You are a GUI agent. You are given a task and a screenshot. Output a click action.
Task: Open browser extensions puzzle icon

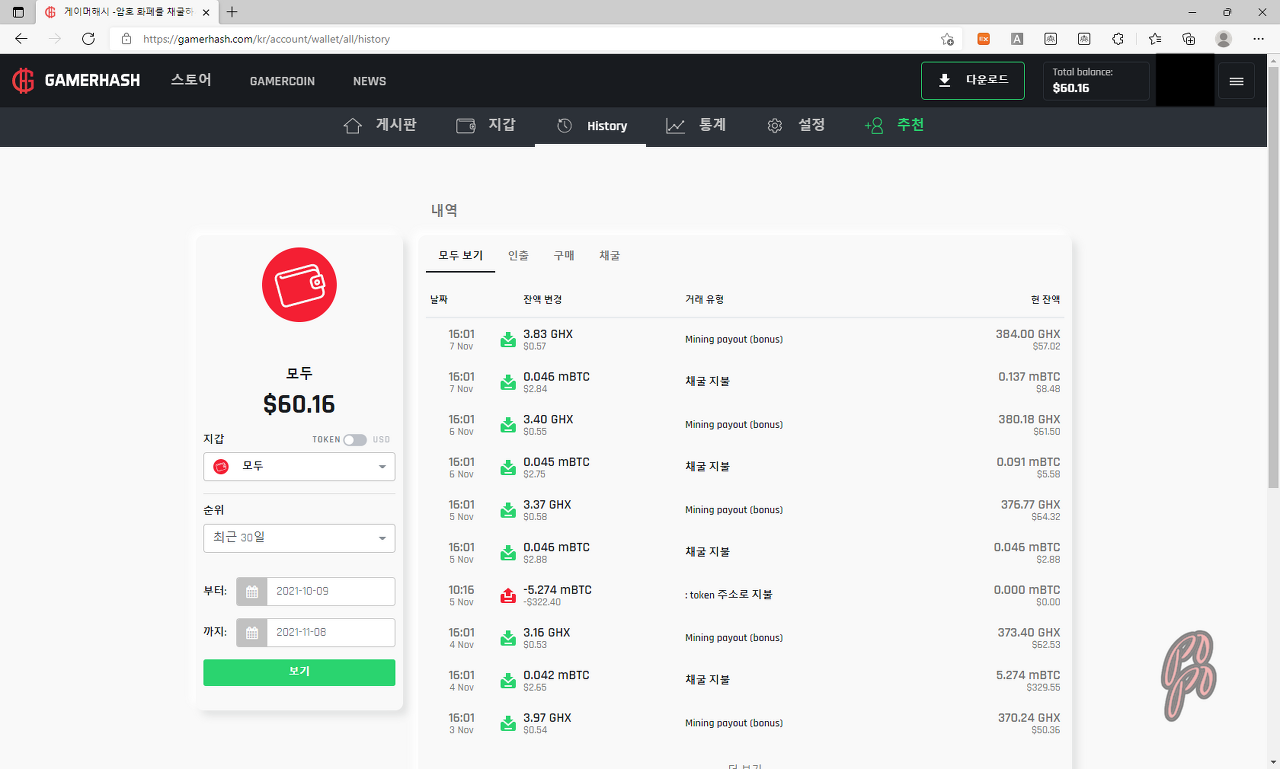coord(1118,39)
